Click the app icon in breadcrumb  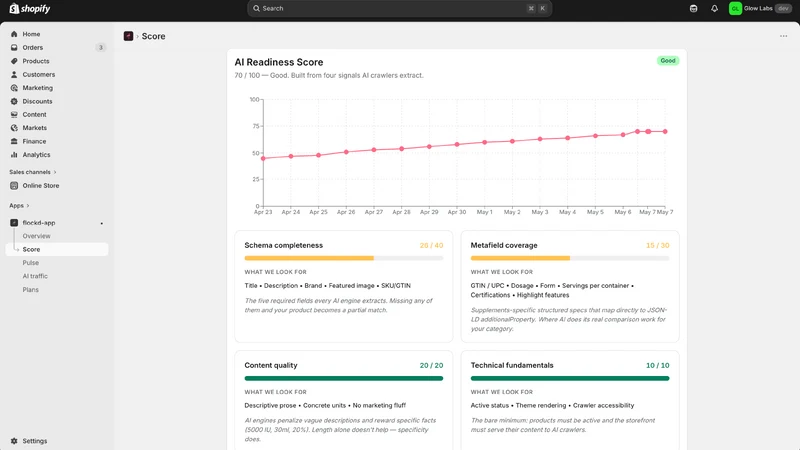(x=129, y=36)
